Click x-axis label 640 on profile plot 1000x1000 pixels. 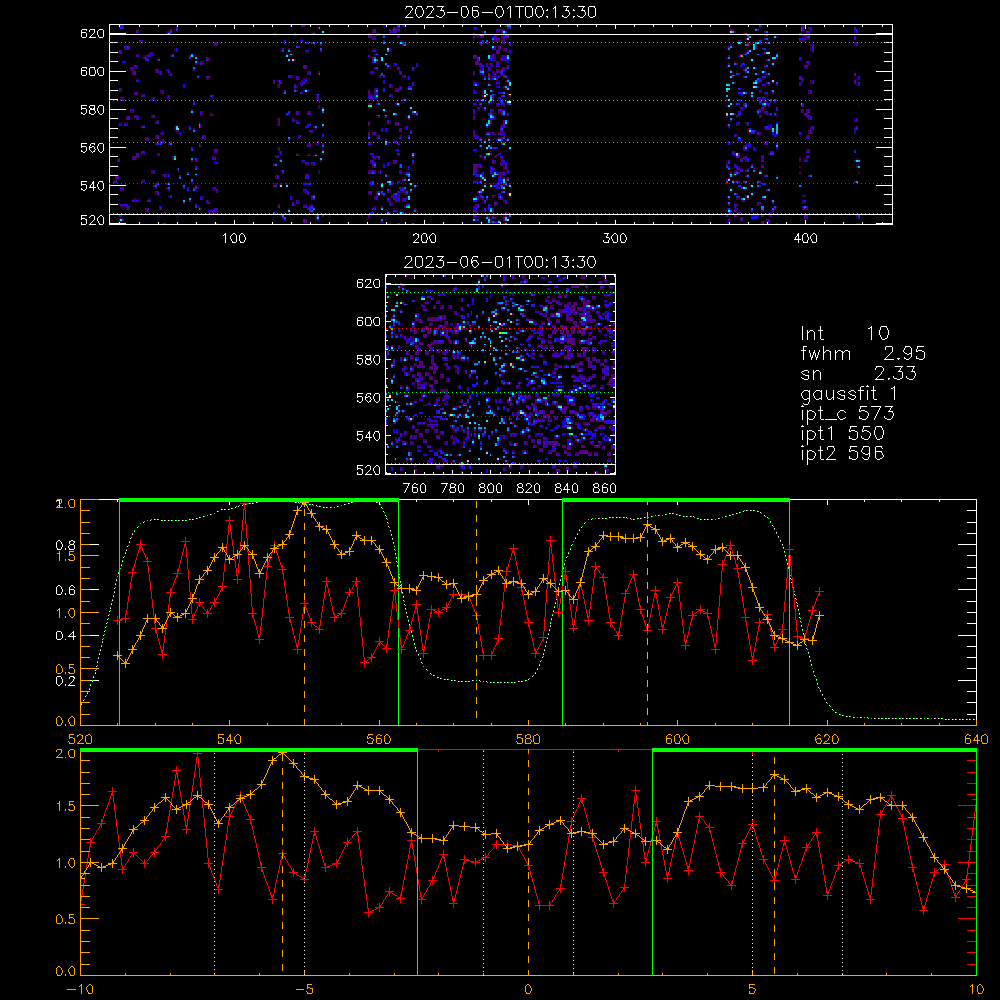pyautogui.click(x=976, y=740)
